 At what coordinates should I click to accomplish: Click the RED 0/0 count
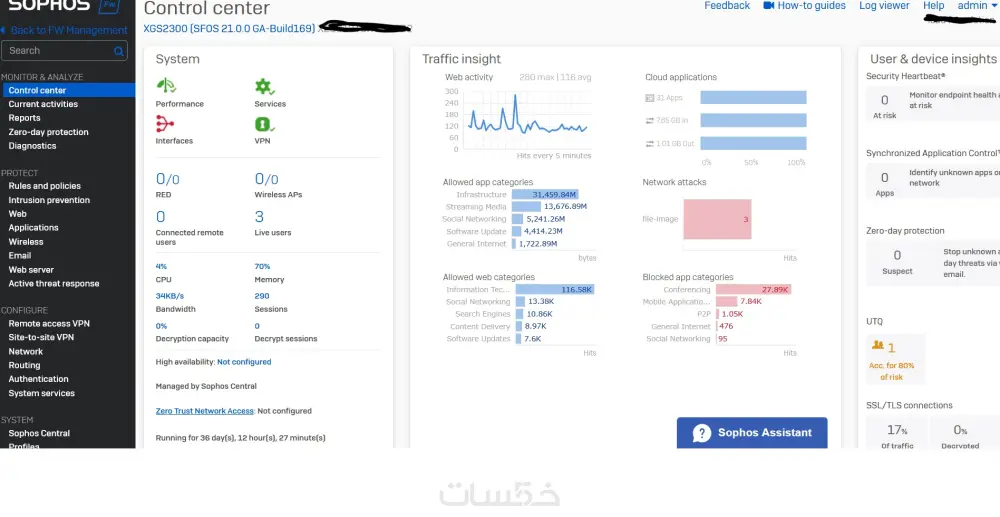pos(168,179)
